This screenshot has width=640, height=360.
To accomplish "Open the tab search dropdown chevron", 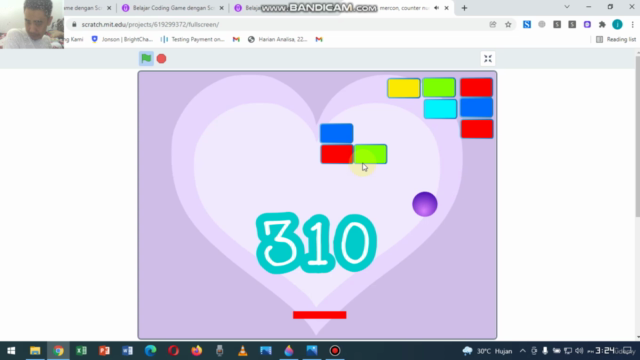I will coord(567,7).
